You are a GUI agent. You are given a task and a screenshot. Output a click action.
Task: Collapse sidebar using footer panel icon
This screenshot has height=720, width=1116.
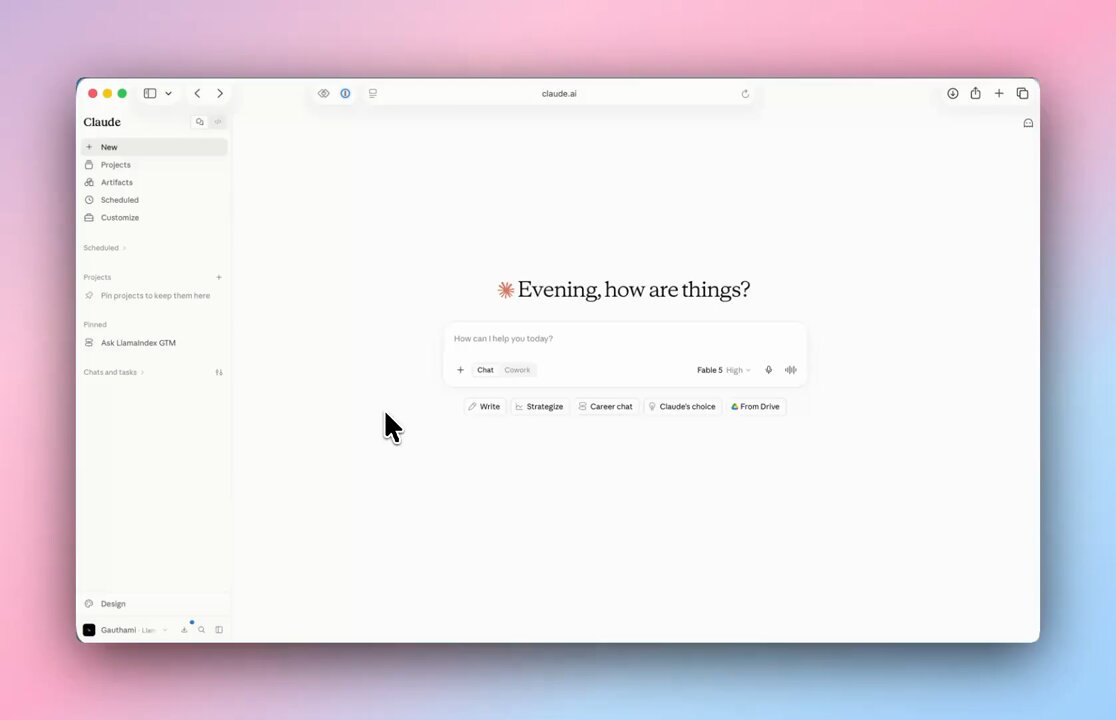pos(219,630)
